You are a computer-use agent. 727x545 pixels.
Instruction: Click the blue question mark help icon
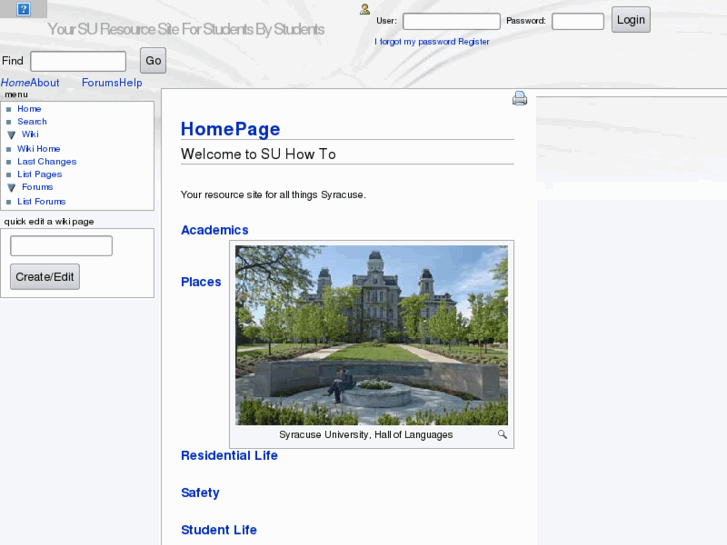tap(23, 9)
